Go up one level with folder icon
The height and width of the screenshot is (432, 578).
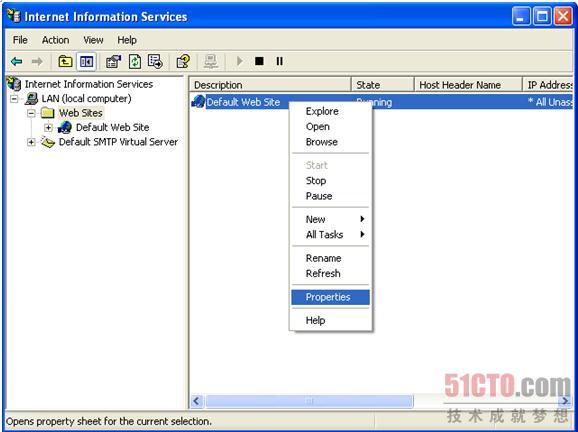pyautogui.click(x=65, y=61)
